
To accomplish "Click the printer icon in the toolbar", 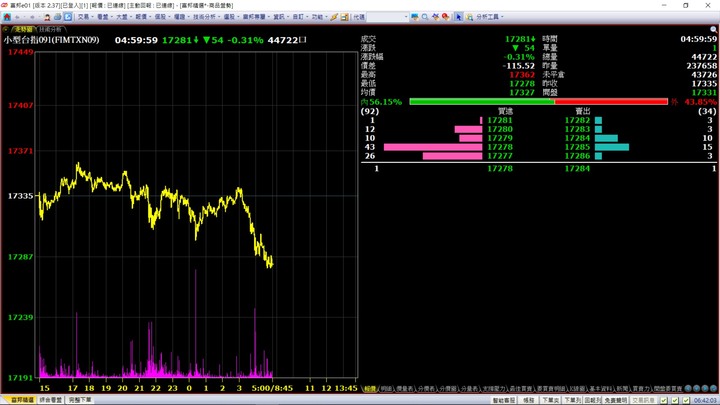I will (x=57, y=17).
